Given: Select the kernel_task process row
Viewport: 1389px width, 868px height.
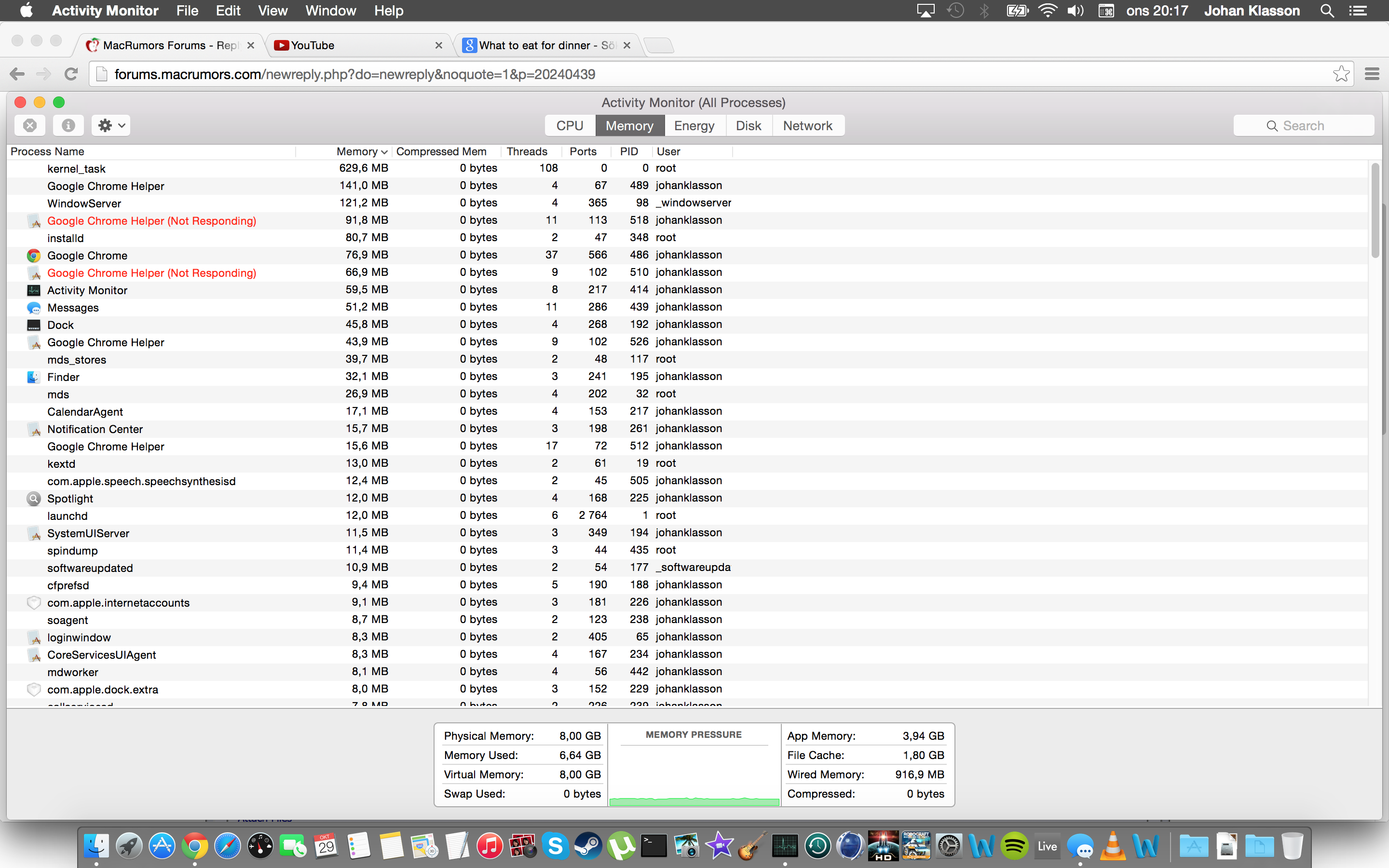Looking at the screenshot, I should [x=687, y=168].
